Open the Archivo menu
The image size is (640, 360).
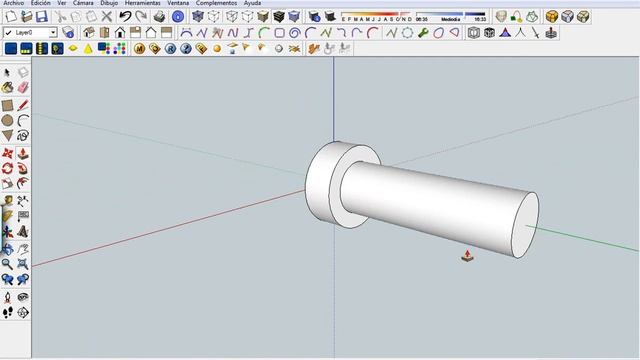pyautogui.click(x=13, y=3)
